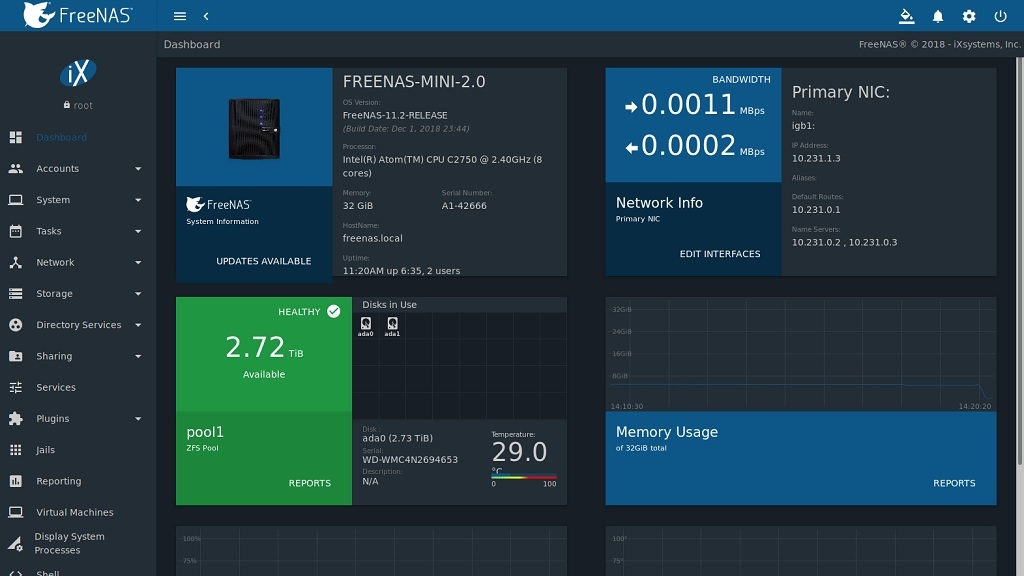Open the settings gear icon
Viewport: 1024px width, 576px height.
tap(969, 16)
